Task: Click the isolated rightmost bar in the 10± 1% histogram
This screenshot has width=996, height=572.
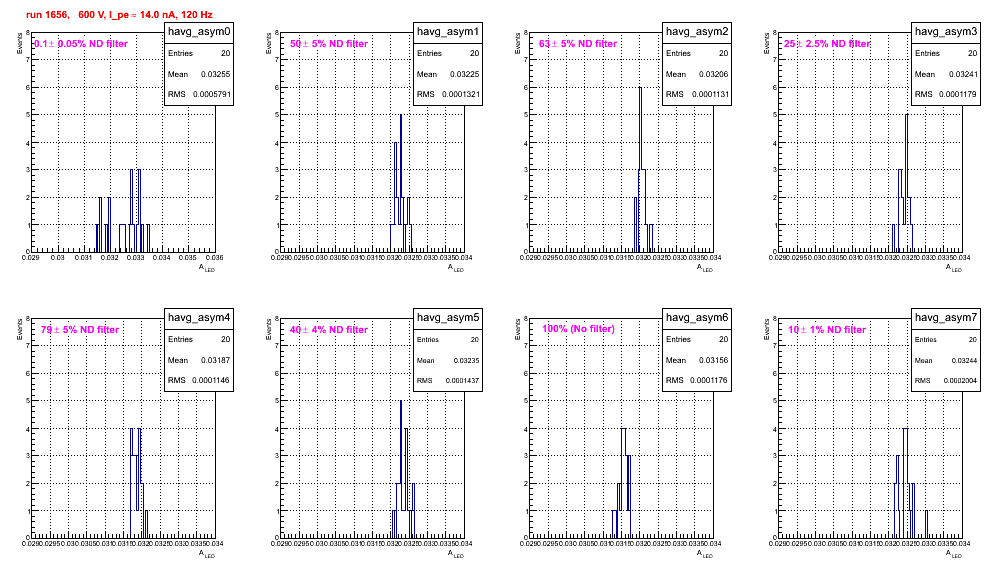Action: coord(926,524)
